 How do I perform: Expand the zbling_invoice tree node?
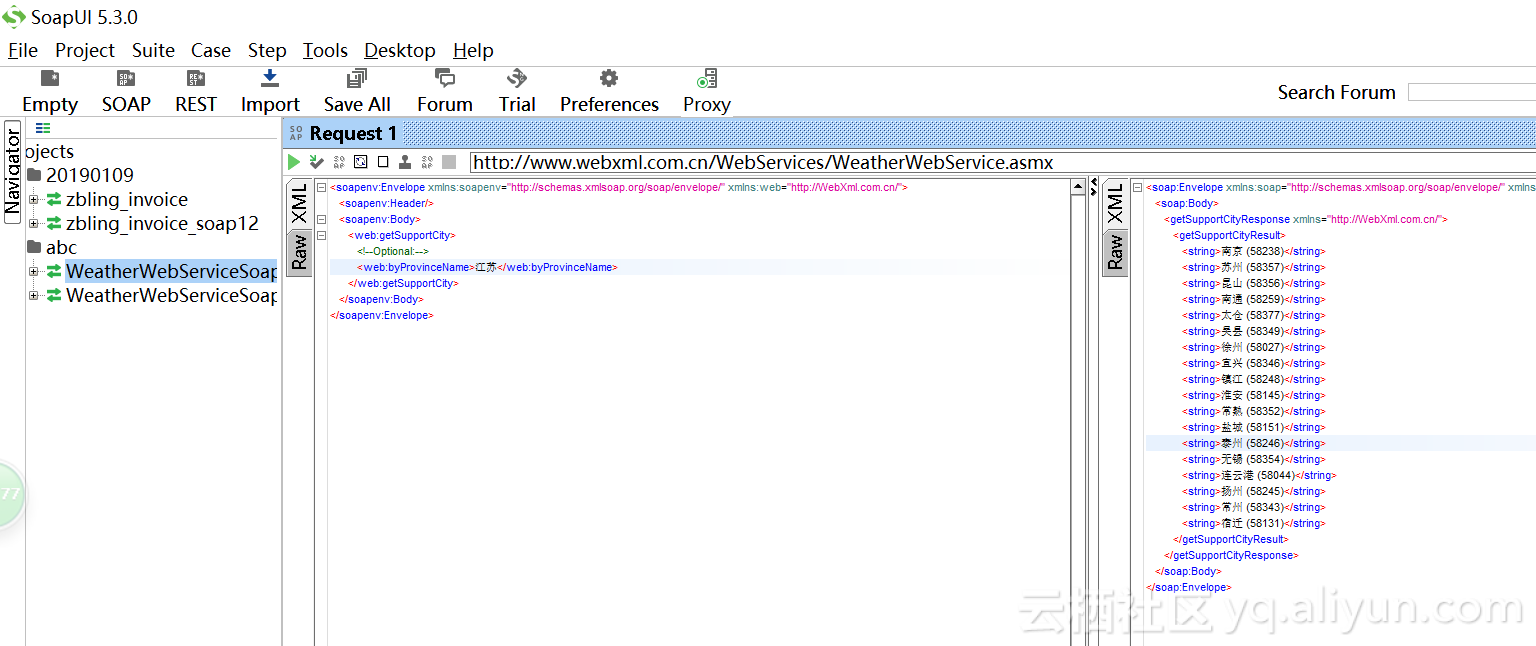[34, 200]
